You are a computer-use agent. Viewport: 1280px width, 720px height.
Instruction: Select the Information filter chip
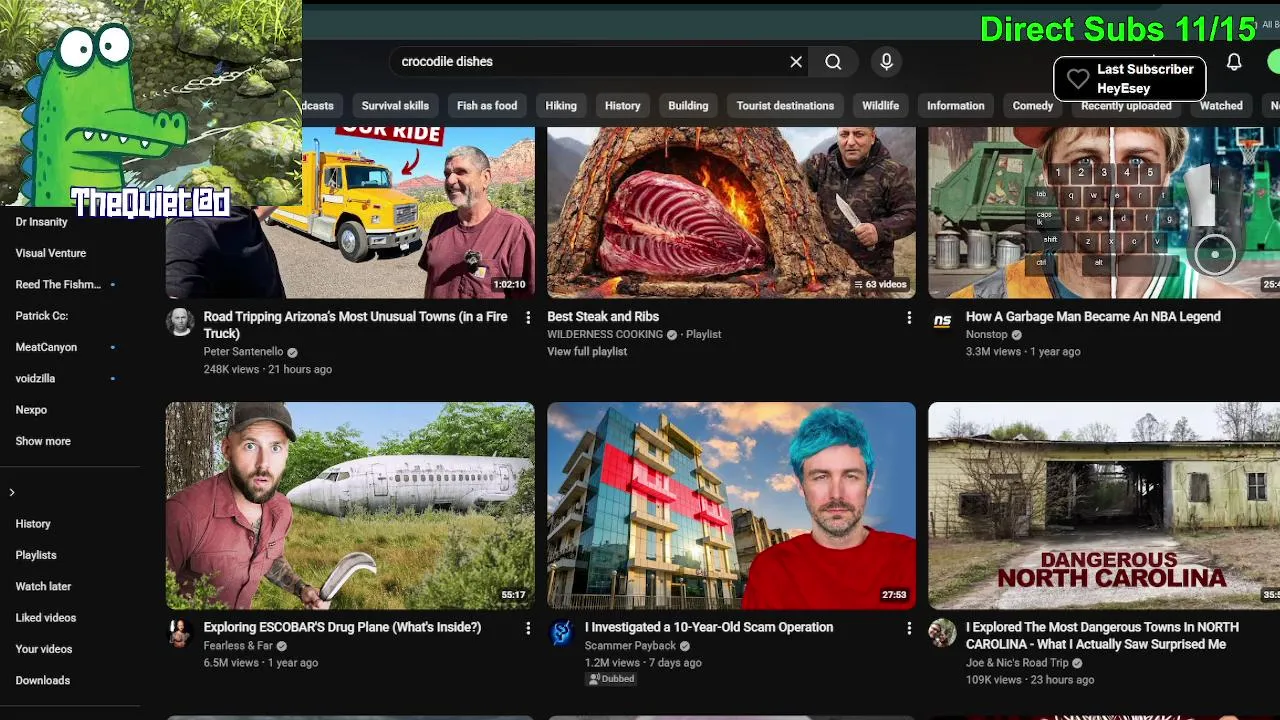(955, 106)
